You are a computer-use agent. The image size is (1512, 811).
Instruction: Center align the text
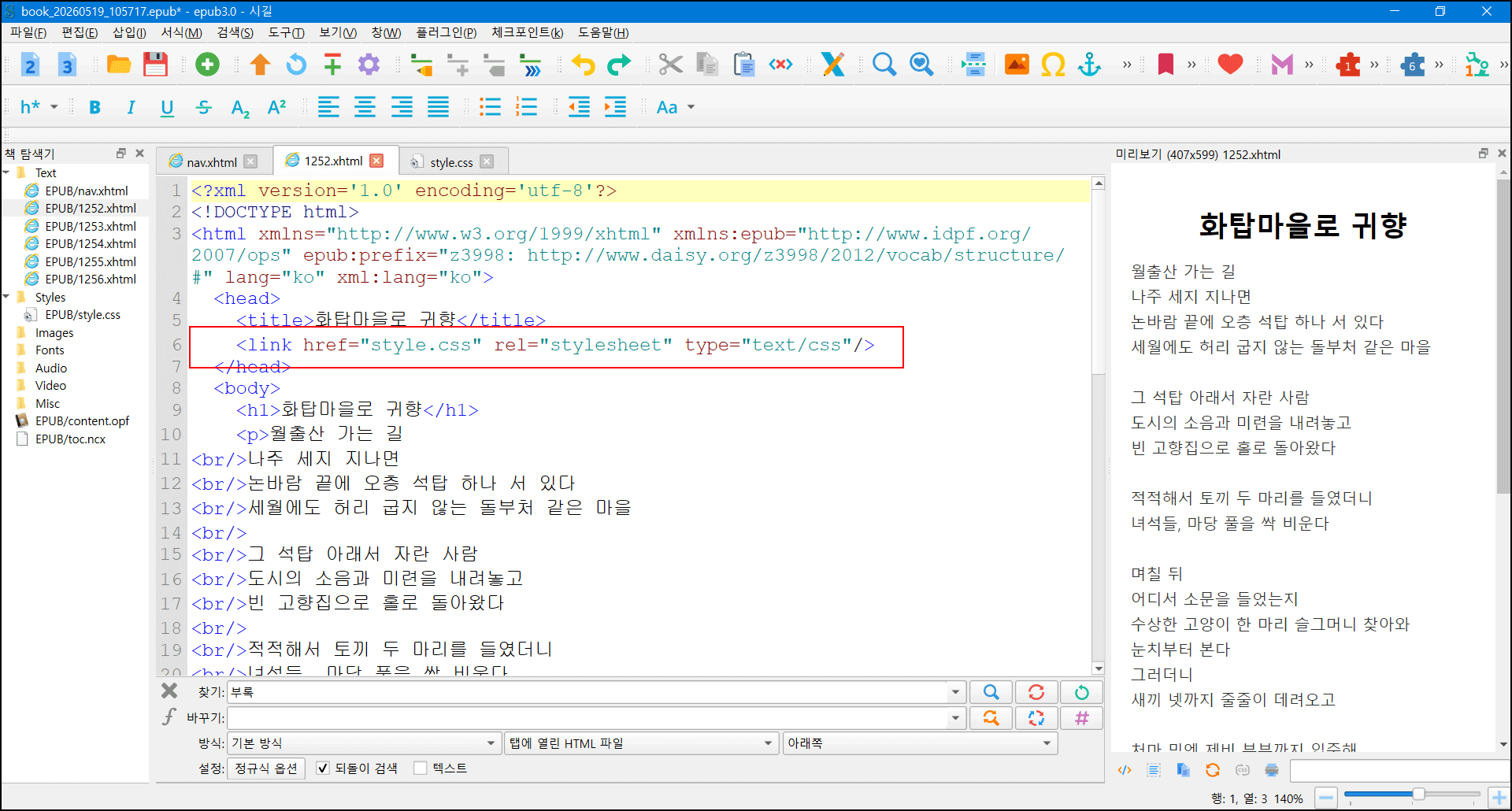point(365,107)
